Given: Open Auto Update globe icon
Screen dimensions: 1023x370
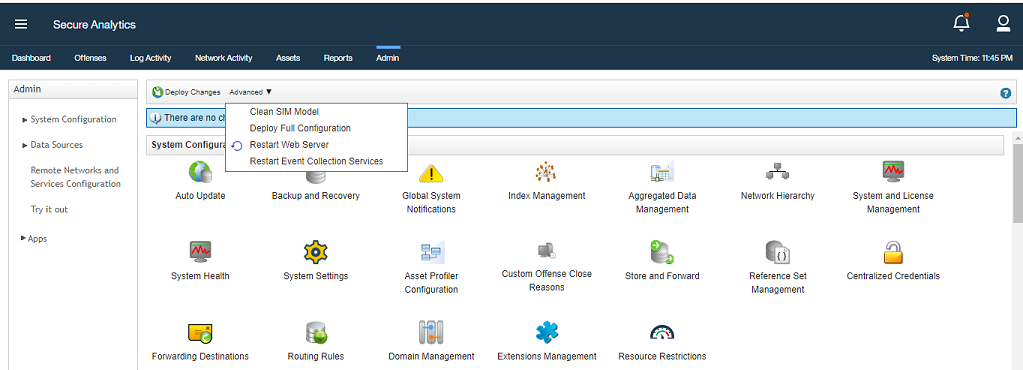Looking at the screenshot, I should point(200,172).
